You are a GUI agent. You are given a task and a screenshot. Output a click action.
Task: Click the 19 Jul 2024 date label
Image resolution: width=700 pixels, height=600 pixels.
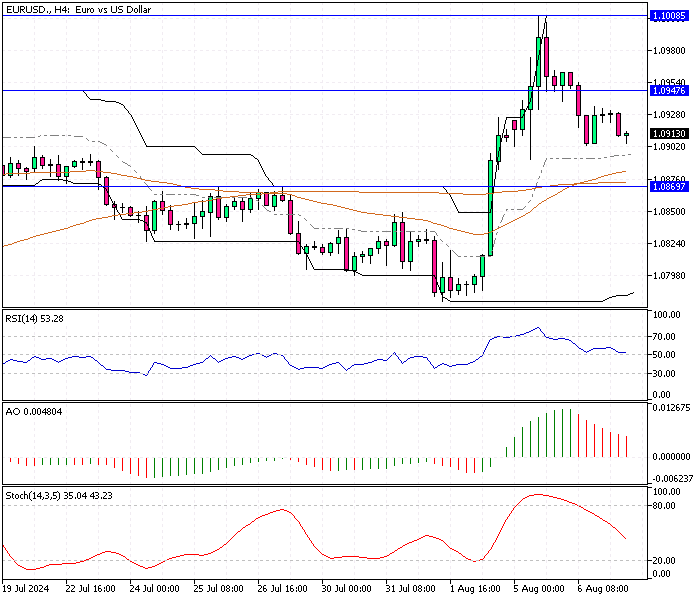pyautogui.click(x=27, y=590)
